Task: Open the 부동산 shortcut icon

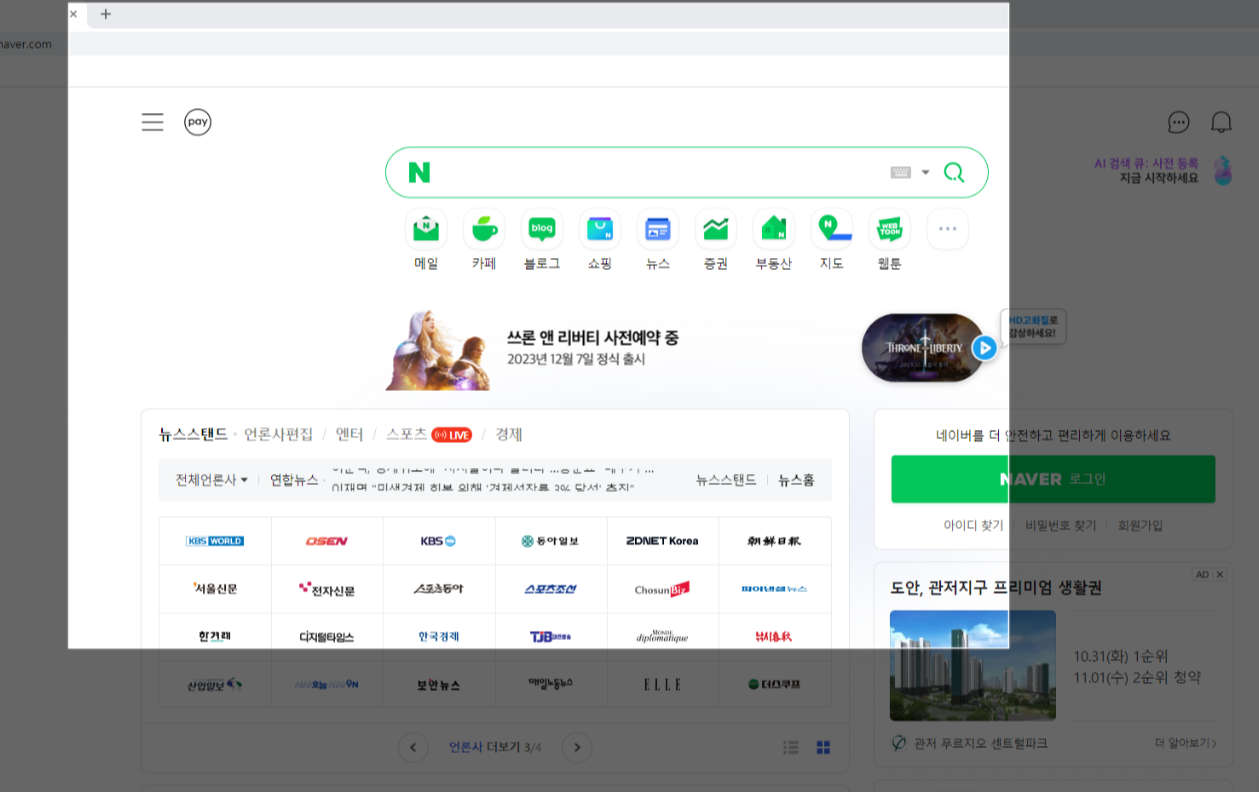Action: pos(774,229)
